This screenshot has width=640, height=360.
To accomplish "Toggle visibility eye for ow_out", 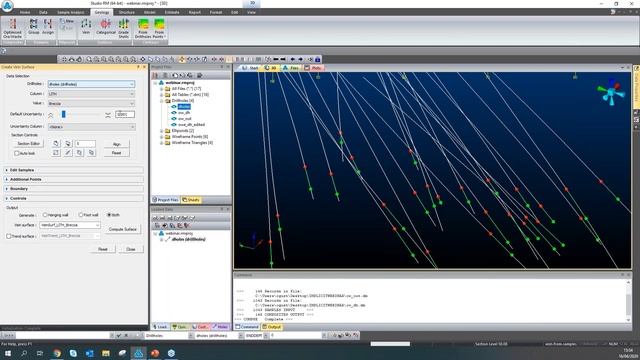I will (x=174, y=119).
